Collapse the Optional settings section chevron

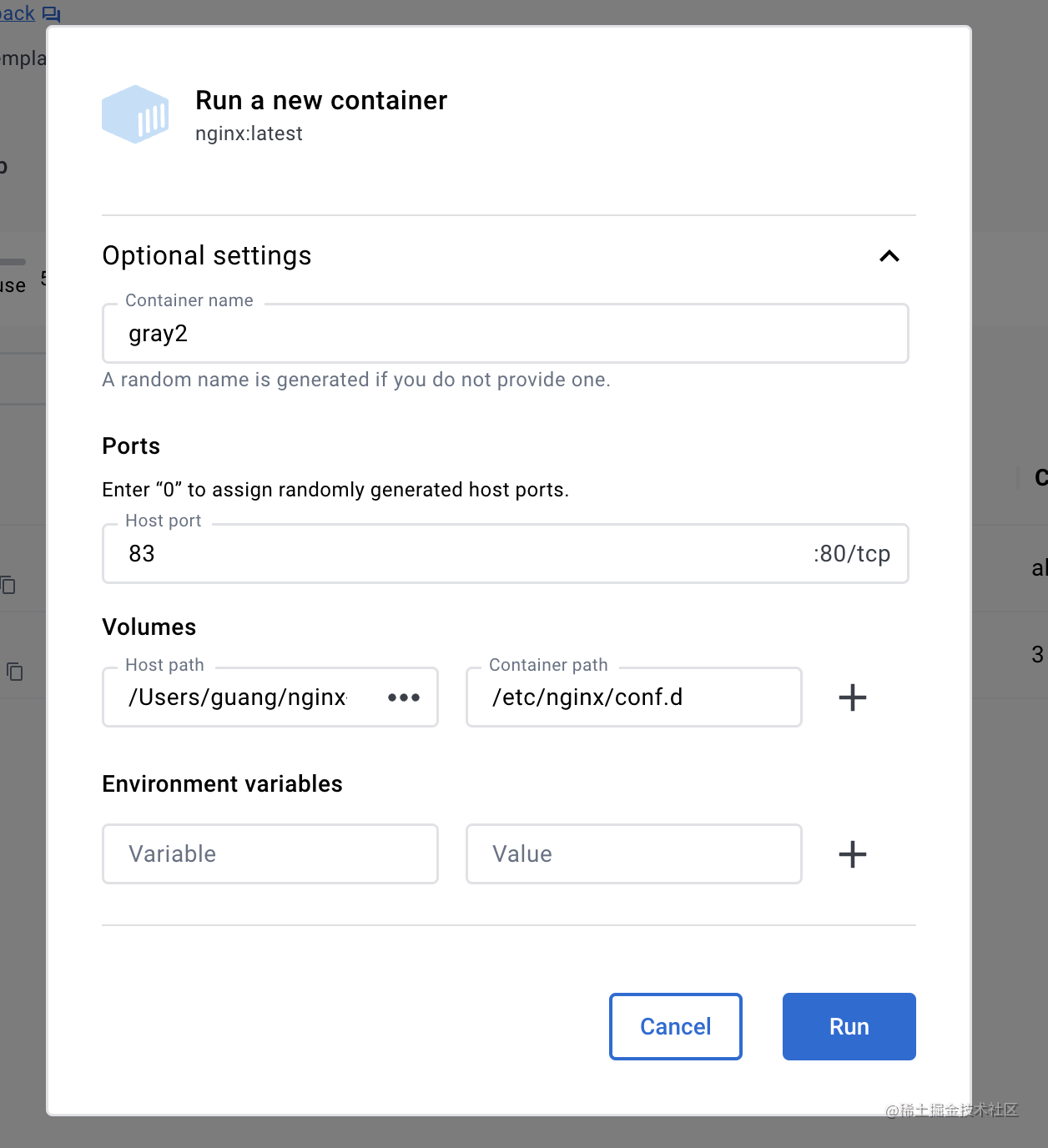[x=889, y=256]
